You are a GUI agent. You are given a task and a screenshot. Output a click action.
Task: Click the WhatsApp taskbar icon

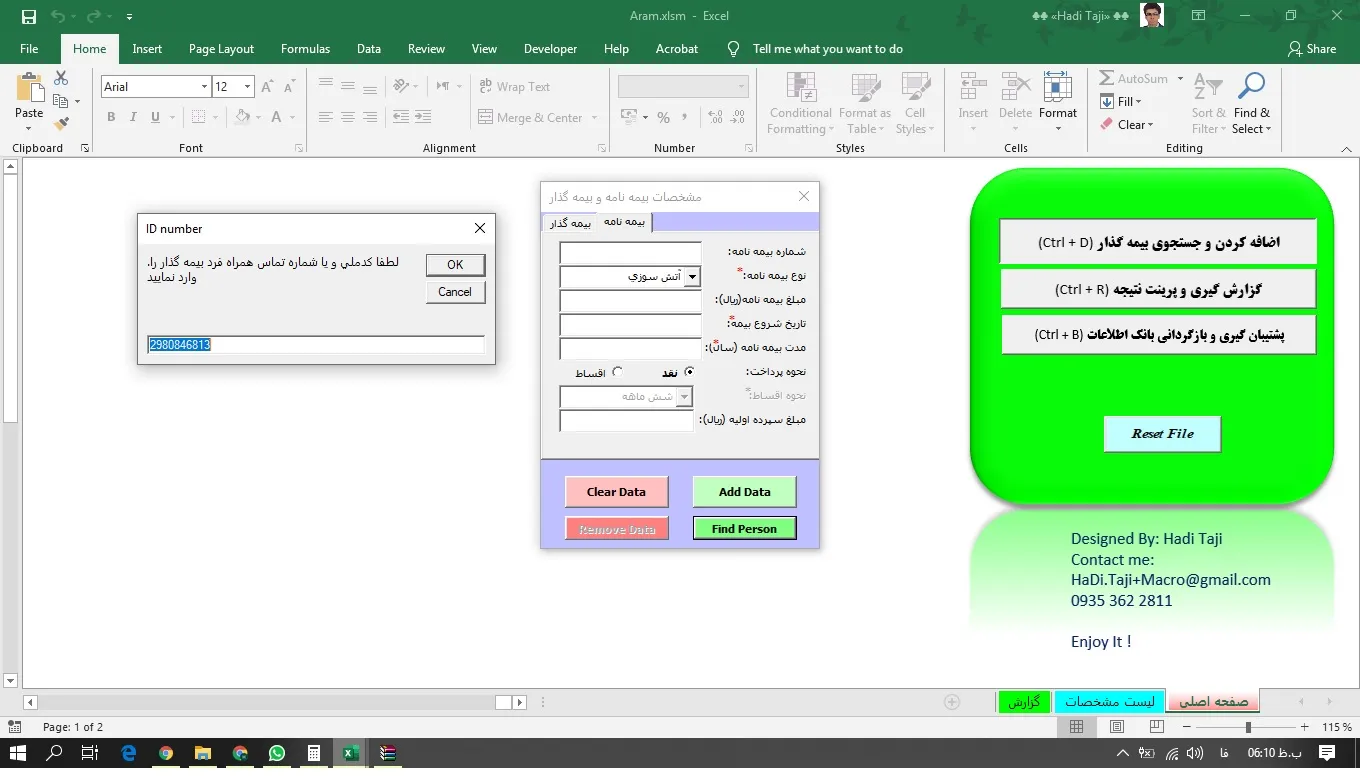(277, 753)
